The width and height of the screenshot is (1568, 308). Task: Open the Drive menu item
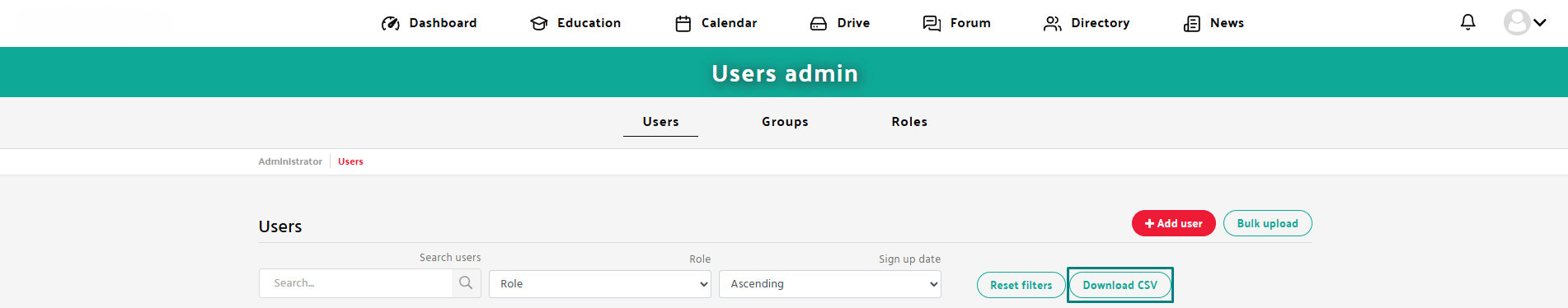click(x=853, y=23)
